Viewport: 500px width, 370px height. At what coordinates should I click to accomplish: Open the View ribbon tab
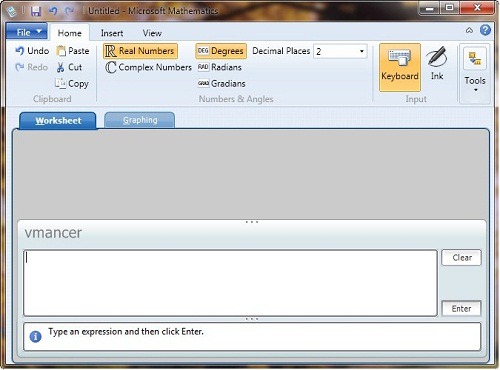[152, 33]
